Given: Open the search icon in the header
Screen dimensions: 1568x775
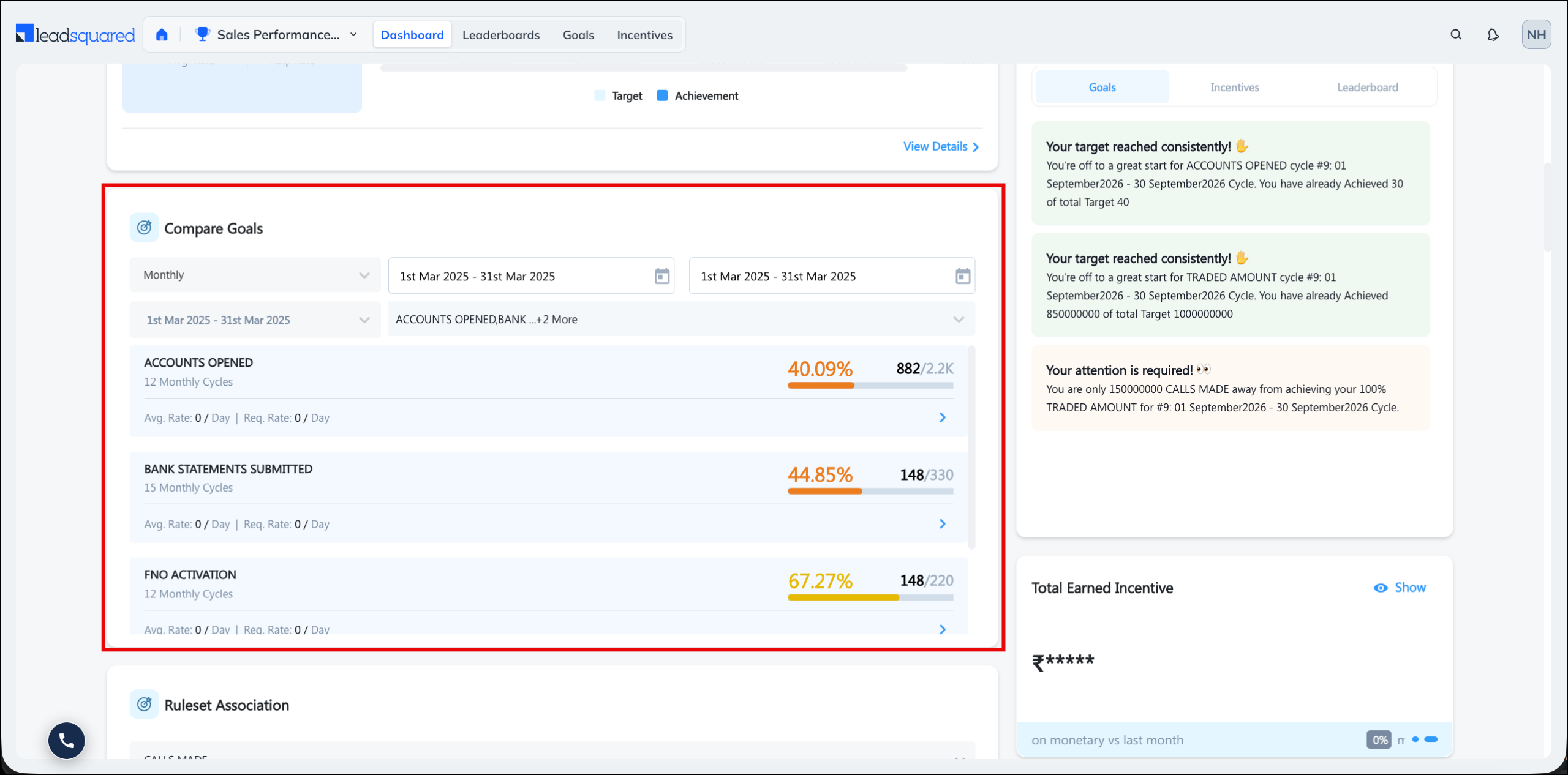Looking at the screenshot, I should tap(1456, 35).
